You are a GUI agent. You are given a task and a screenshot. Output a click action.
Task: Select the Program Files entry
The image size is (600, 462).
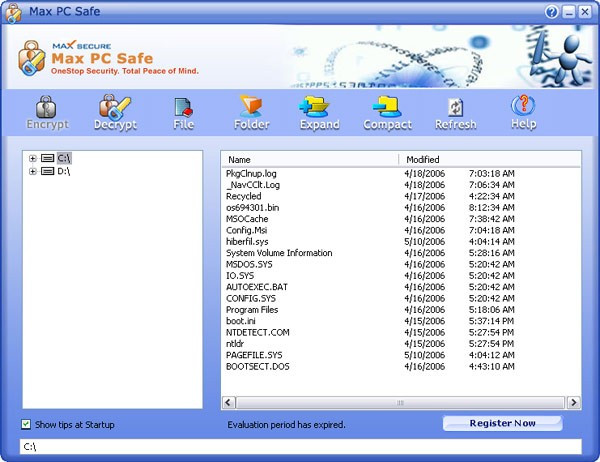(x=252, y=310)
